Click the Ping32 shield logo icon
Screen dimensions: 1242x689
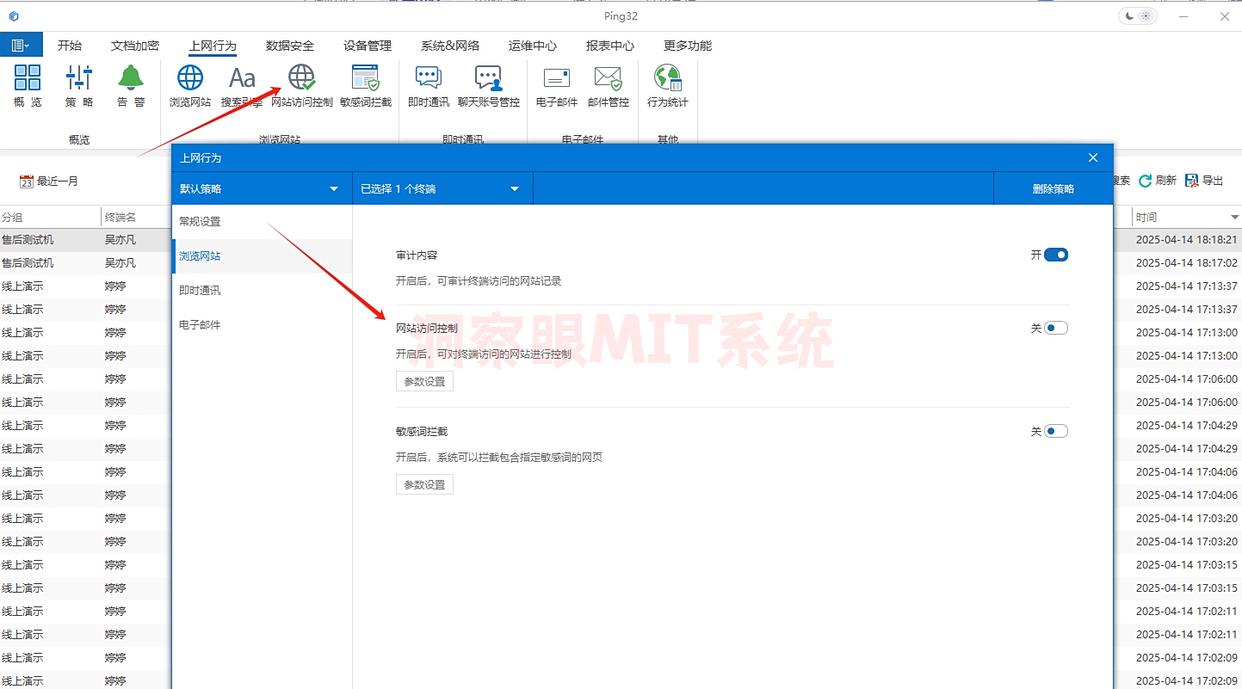(x=13, y=16)
